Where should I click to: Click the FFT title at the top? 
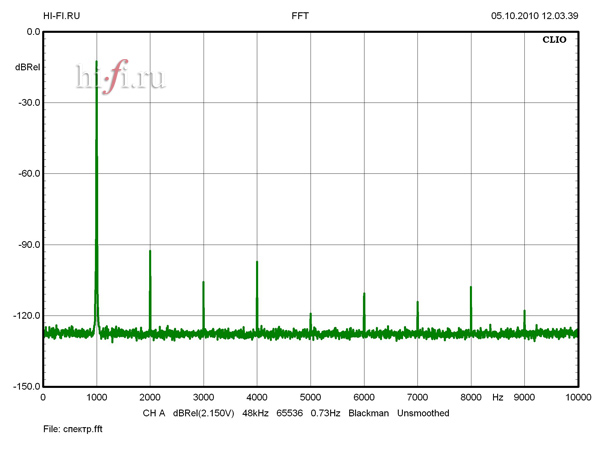coord(300,16)
